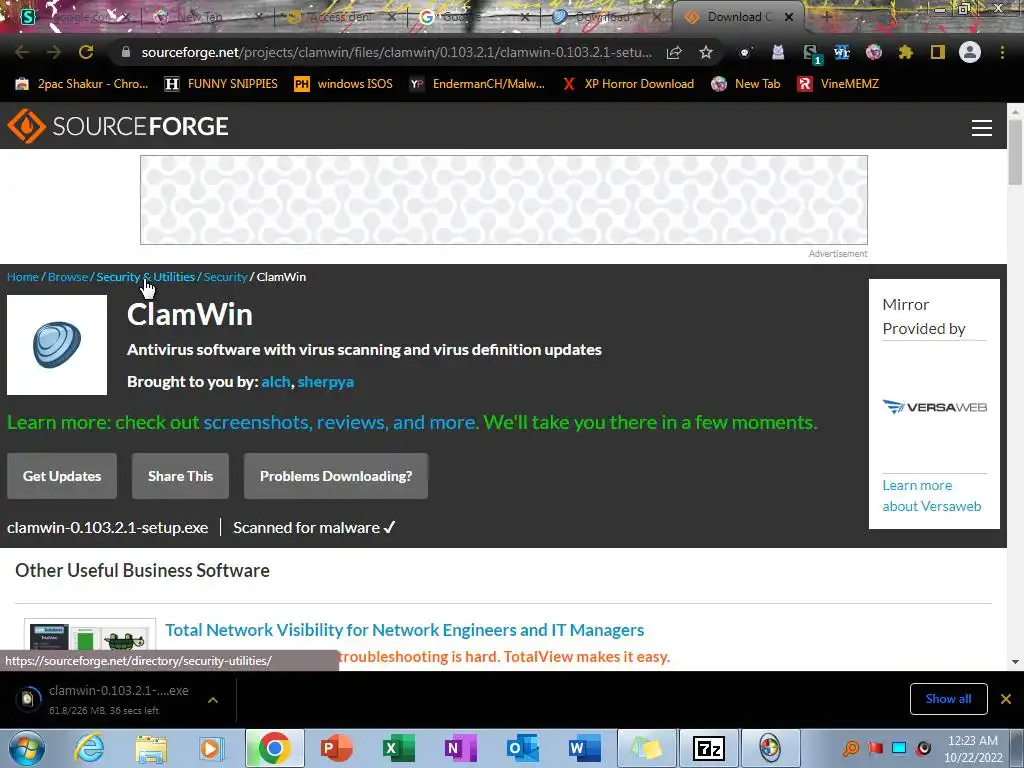This screenshot has height=768, width=1024.
Task: Click Action Center flag tray icon
Action: [x=875, y=748]
